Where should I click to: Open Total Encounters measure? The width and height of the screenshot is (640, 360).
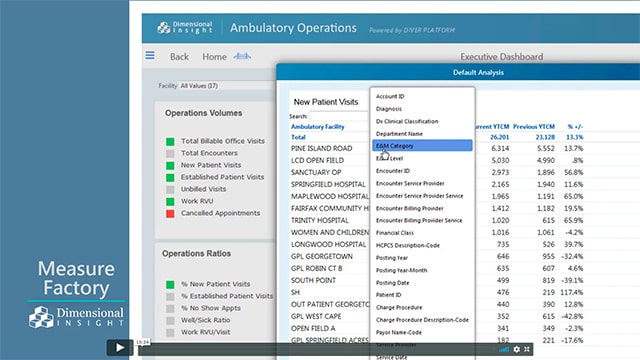point(209,153)
